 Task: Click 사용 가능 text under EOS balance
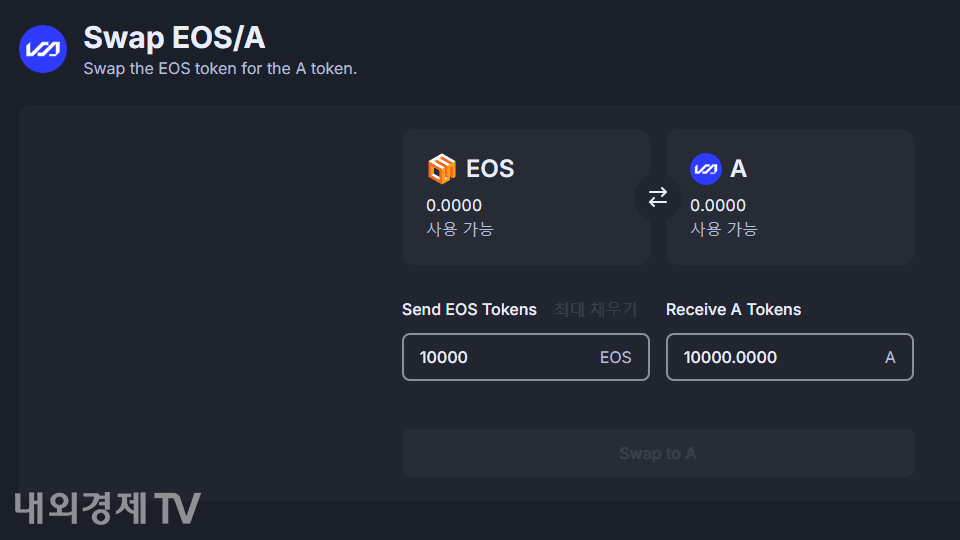[460, 229]
